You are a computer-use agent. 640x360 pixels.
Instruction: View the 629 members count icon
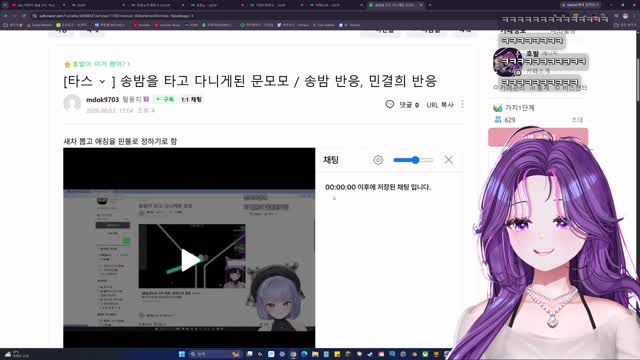coord(498,120)
